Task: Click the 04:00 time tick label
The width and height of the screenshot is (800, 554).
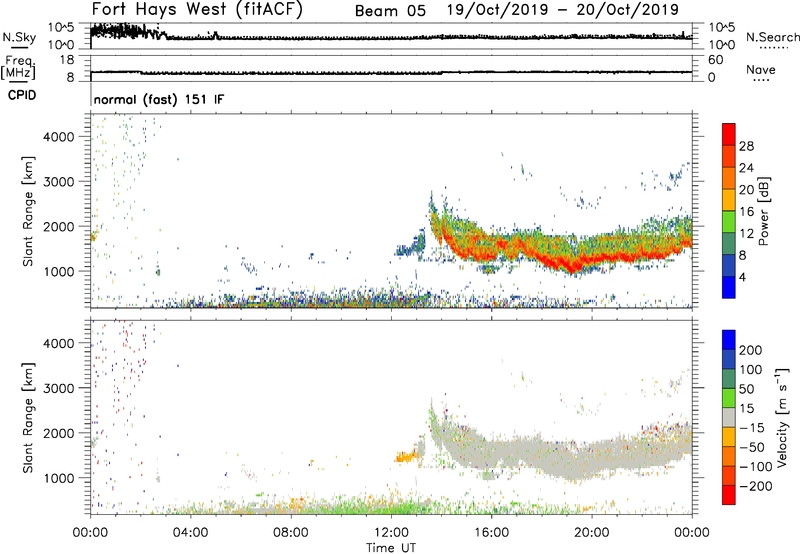Action: pos(191,533)
